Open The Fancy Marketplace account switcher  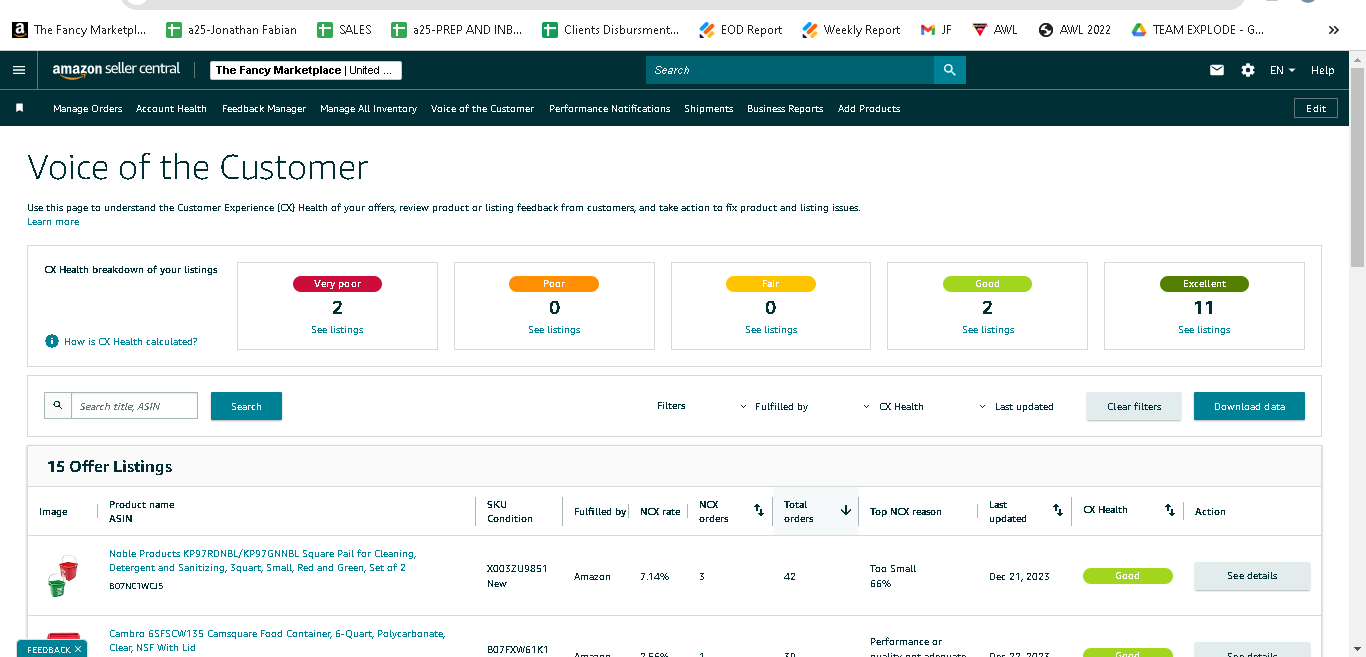(x=306, y=70)
